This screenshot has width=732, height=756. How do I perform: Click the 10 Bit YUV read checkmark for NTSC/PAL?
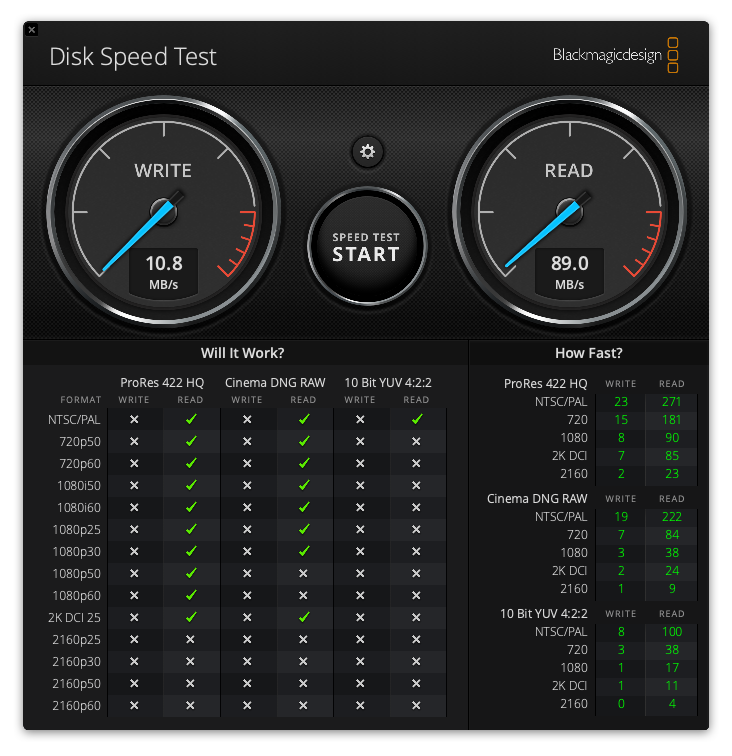pos(417,419)
